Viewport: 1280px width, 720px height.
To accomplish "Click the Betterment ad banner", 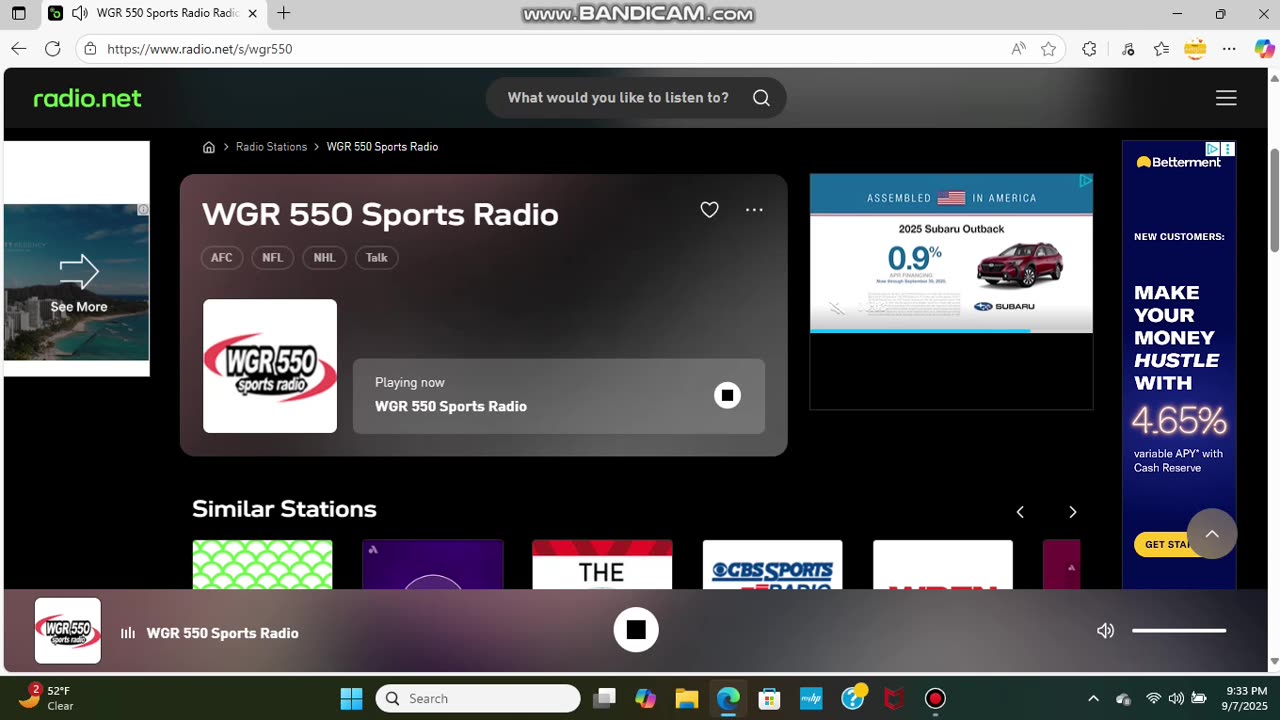I will [1179, 364].
